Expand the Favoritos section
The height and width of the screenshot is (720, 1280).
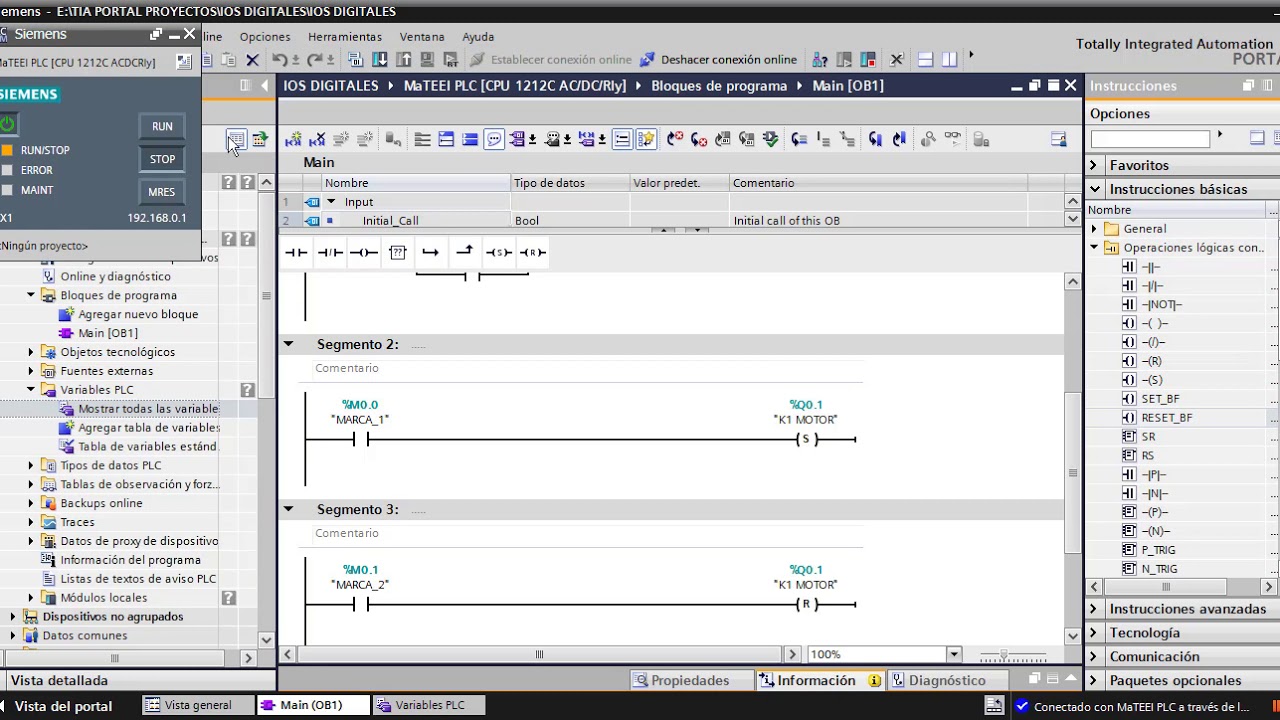click(x=1094, y=165)
